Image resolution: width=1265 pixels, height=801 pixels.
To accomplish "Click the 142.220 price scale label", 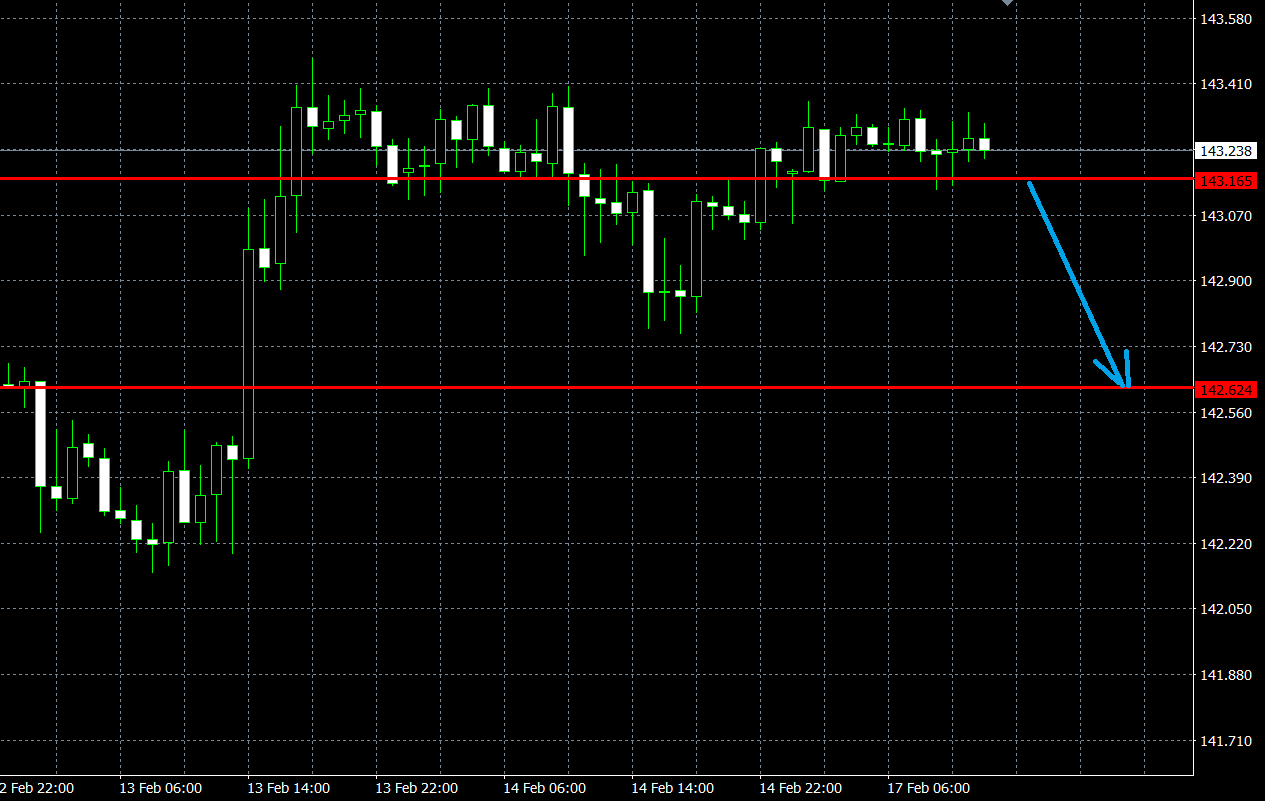I will pyautogui.click(x=1226, y=544).
